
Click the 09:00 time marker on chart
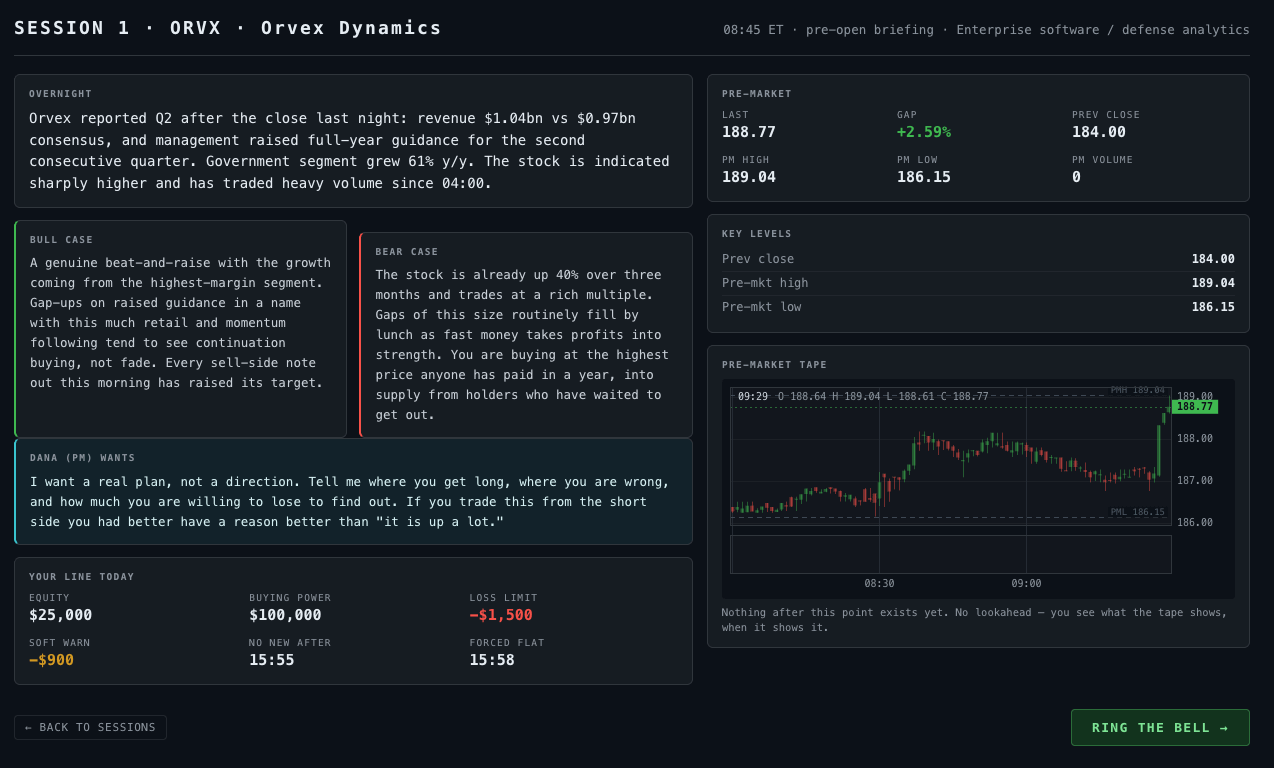click(1026, 584)
